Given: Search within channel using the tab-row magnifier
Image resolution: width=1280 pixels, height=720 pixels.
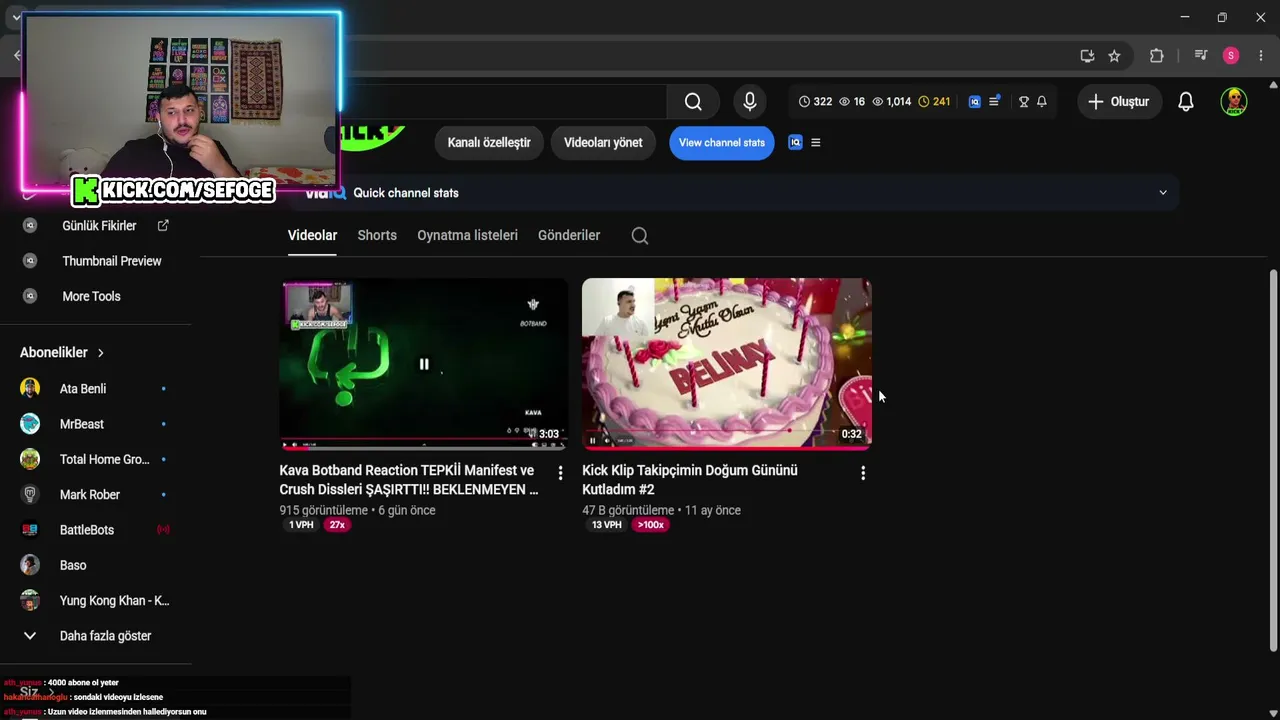Looking at the screenshot, I should (640, 236).
